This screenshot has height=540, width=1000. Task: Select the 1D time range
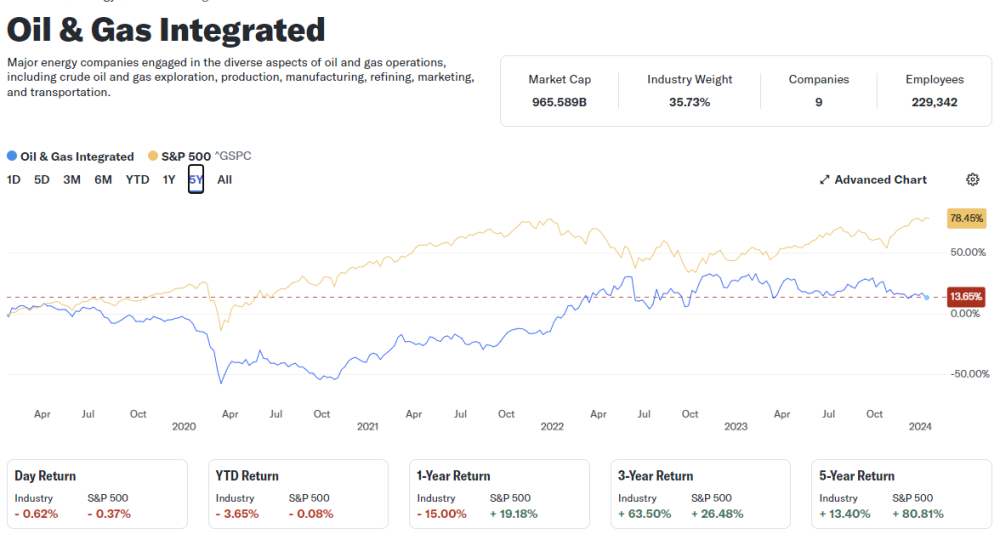pyautogui.click(x=14, y=180)
